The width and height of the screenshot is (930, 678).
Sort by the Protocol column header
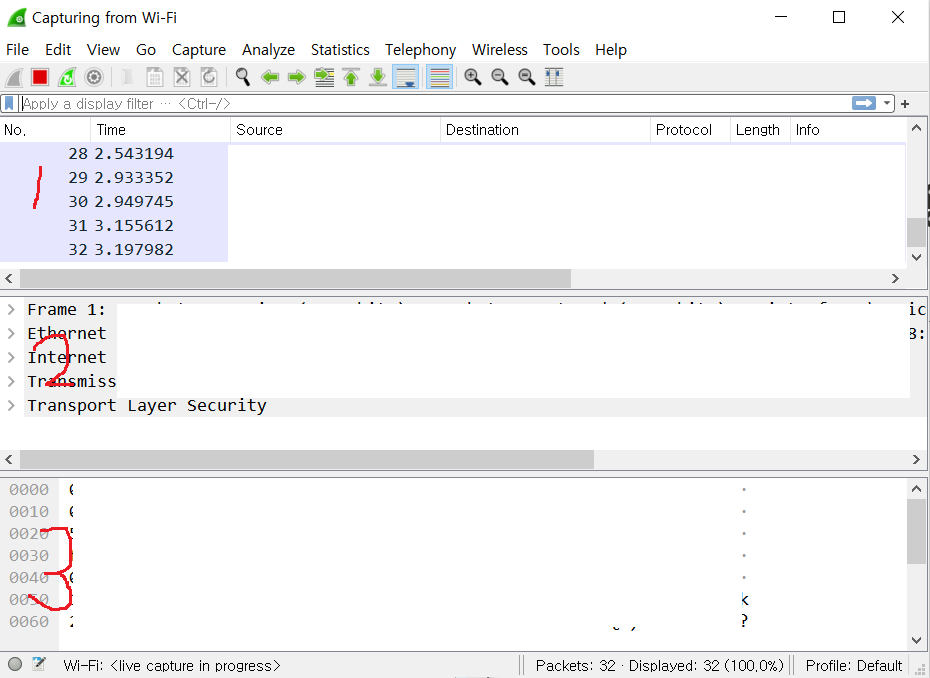point(690,130)
